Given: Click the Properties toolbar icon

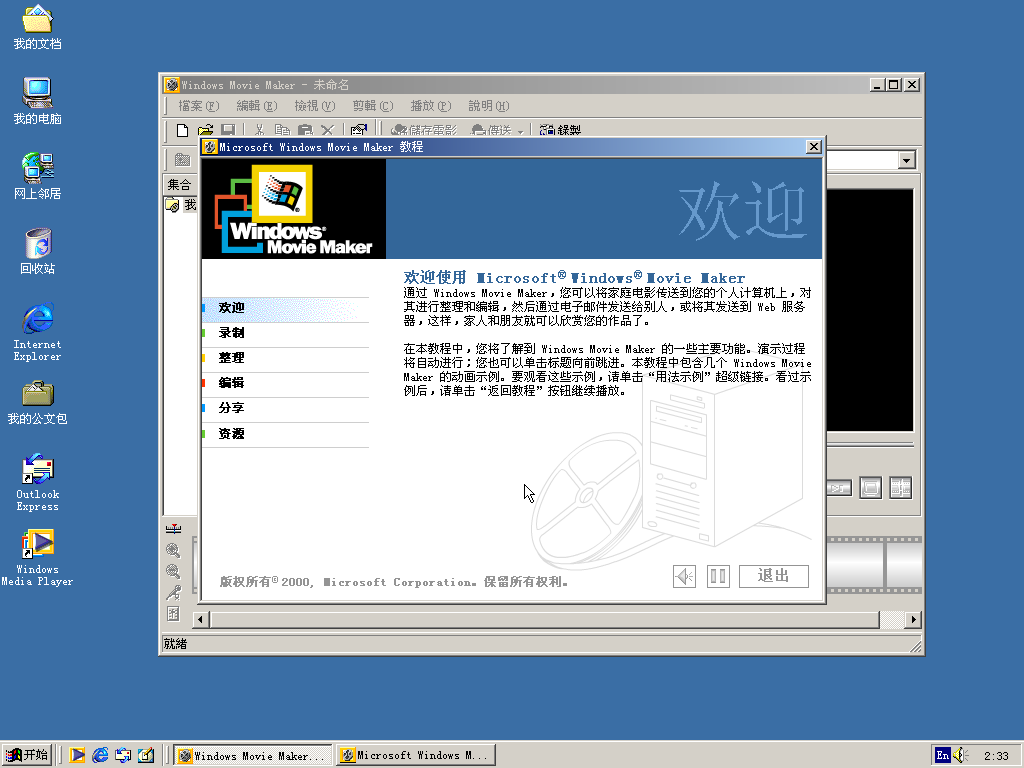Looking at the screenshot, I should (359, 129).
